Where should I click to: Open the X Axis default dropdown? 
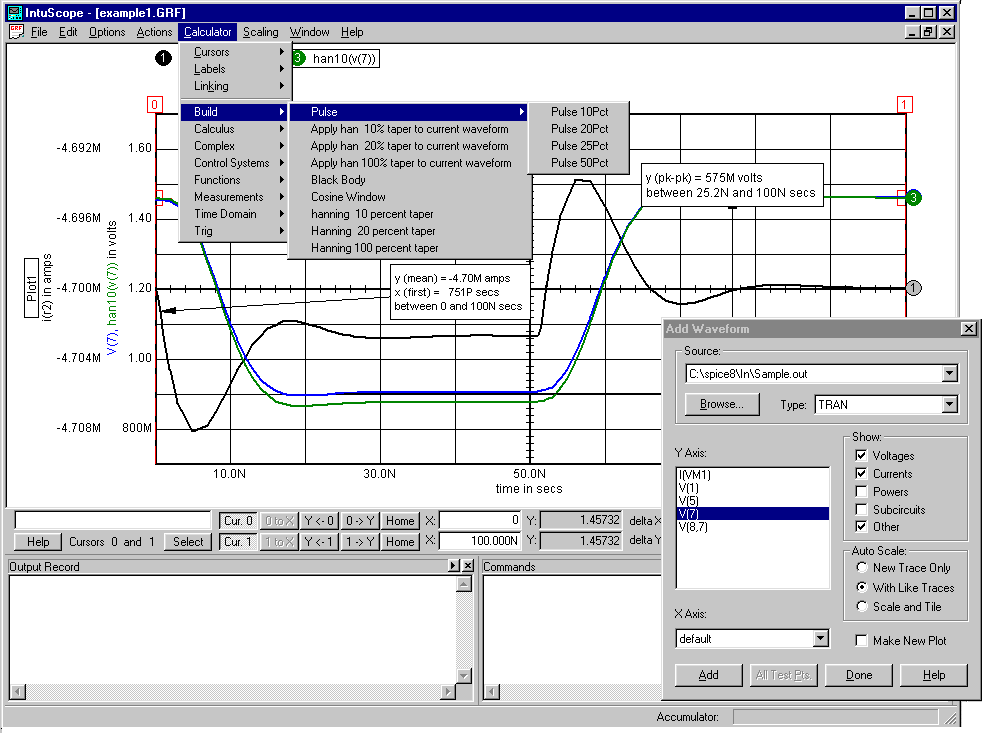point(820,638)
